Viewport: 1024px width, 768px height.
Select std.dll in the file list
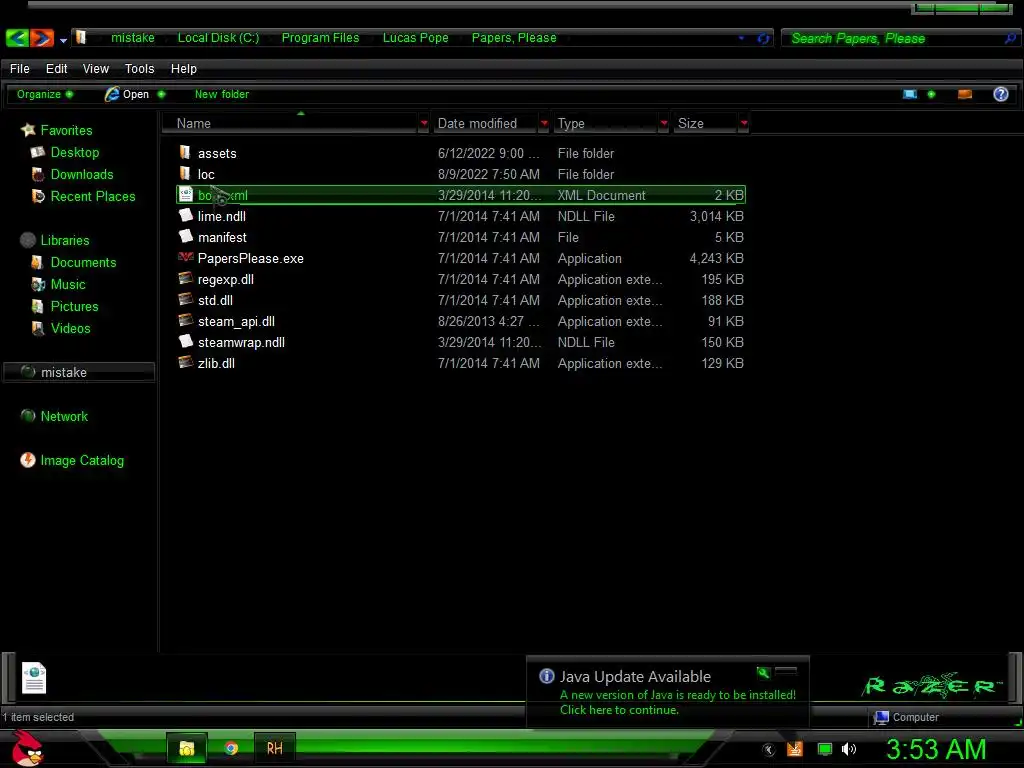tap(215, 300)
